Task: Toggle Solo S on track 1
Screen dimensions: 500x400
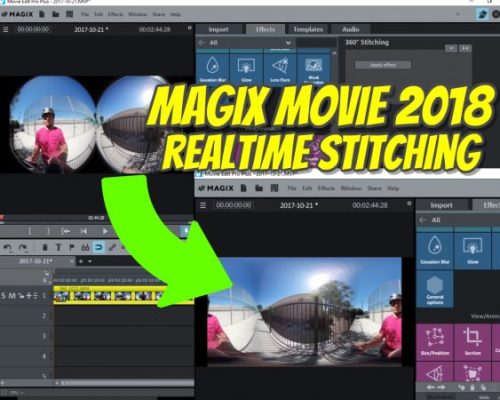Action: click(x=4, y=295)
